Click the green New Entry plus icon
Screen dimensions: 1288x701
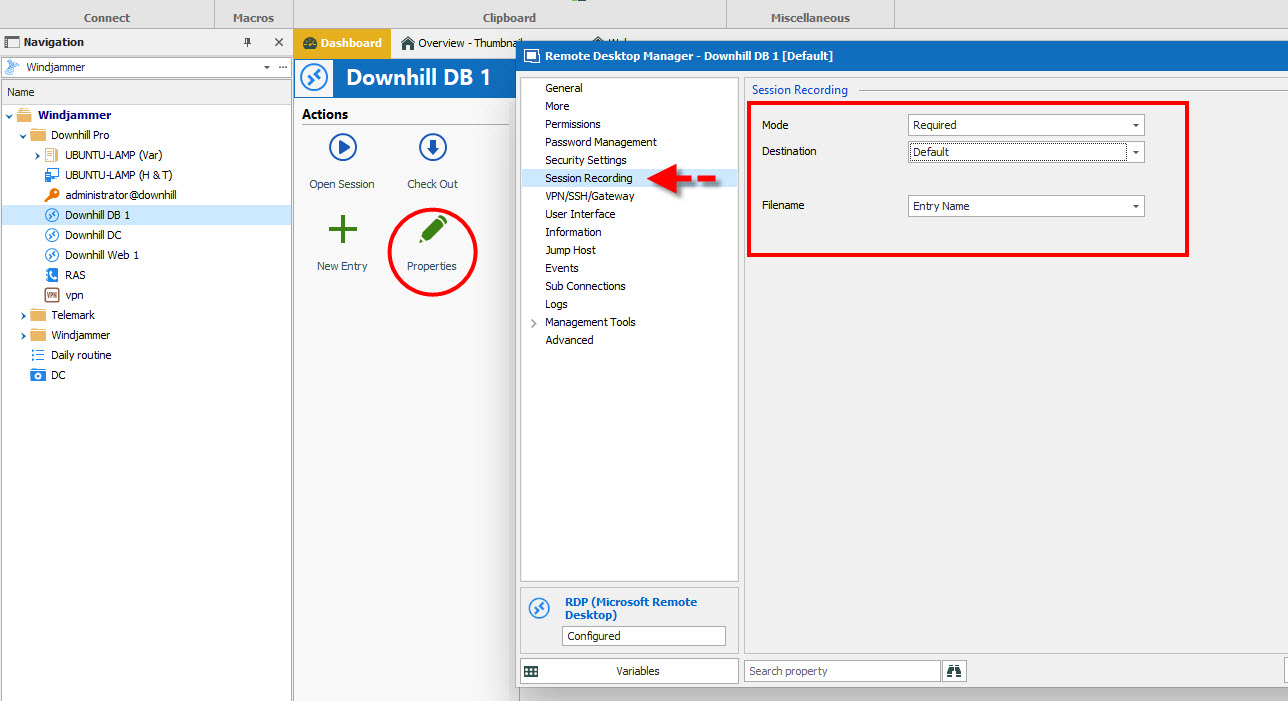click(342, 231)
